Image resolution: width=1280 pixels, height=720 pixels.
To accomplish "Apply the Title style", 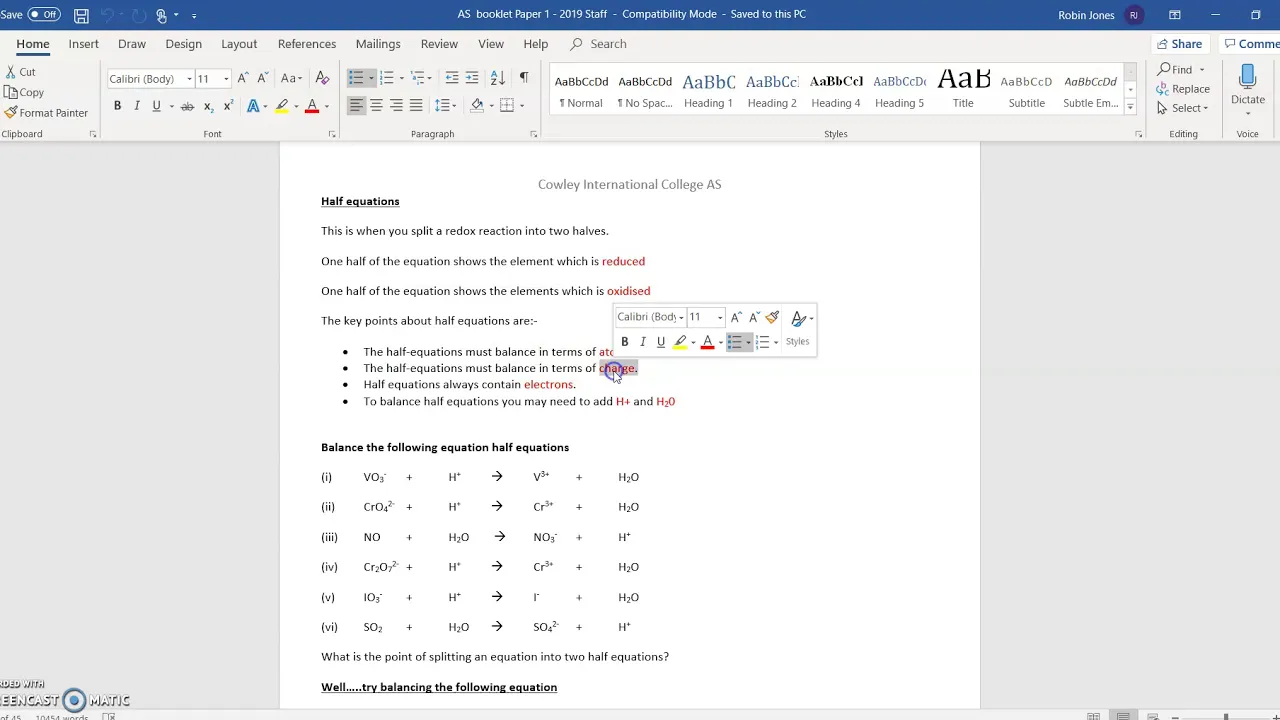I will (x=963, y=90).
